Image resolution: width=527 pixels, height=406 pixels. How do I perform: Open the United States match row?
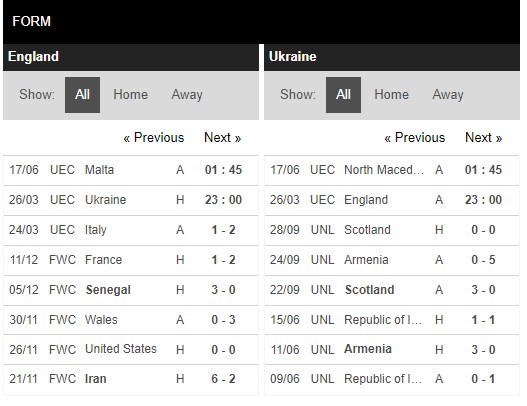click(131, 350)
